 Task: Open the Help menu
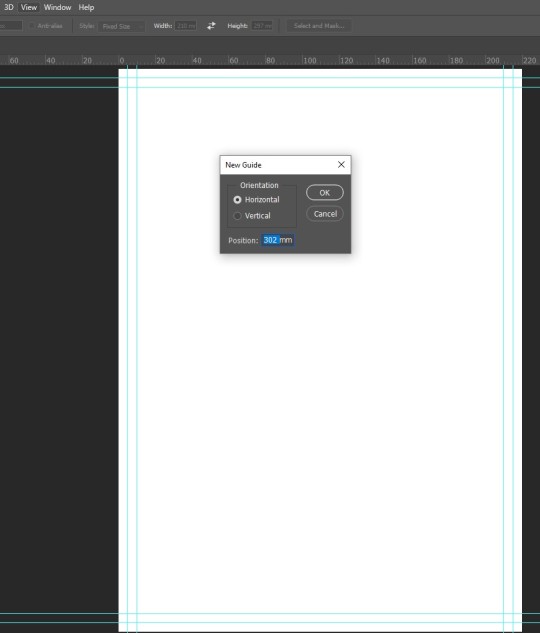86,7
